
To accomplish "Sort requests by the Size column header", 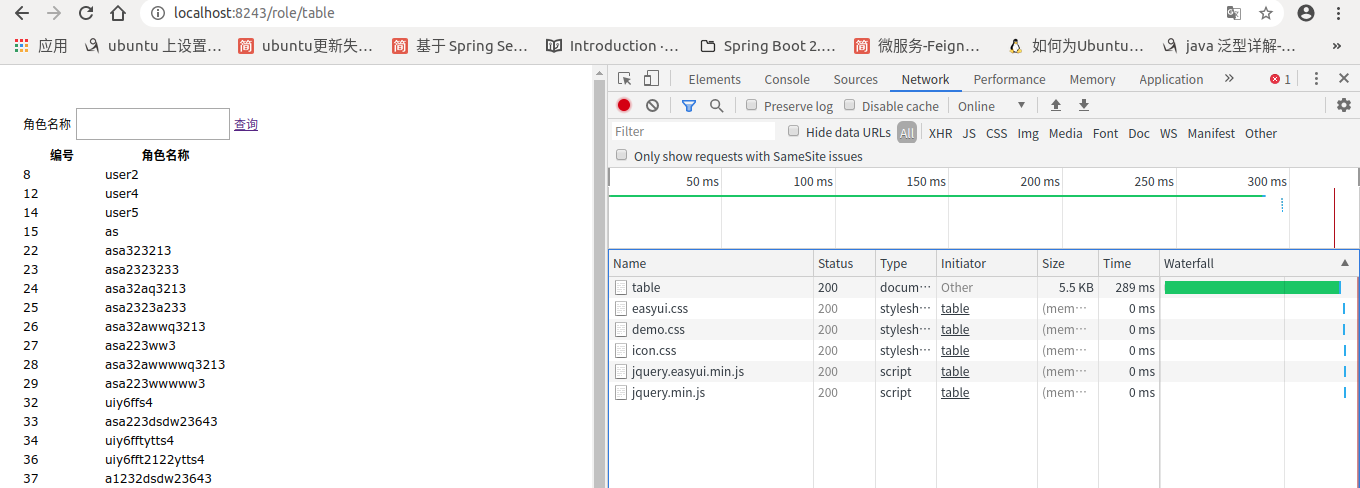I will pos(1067,263).
